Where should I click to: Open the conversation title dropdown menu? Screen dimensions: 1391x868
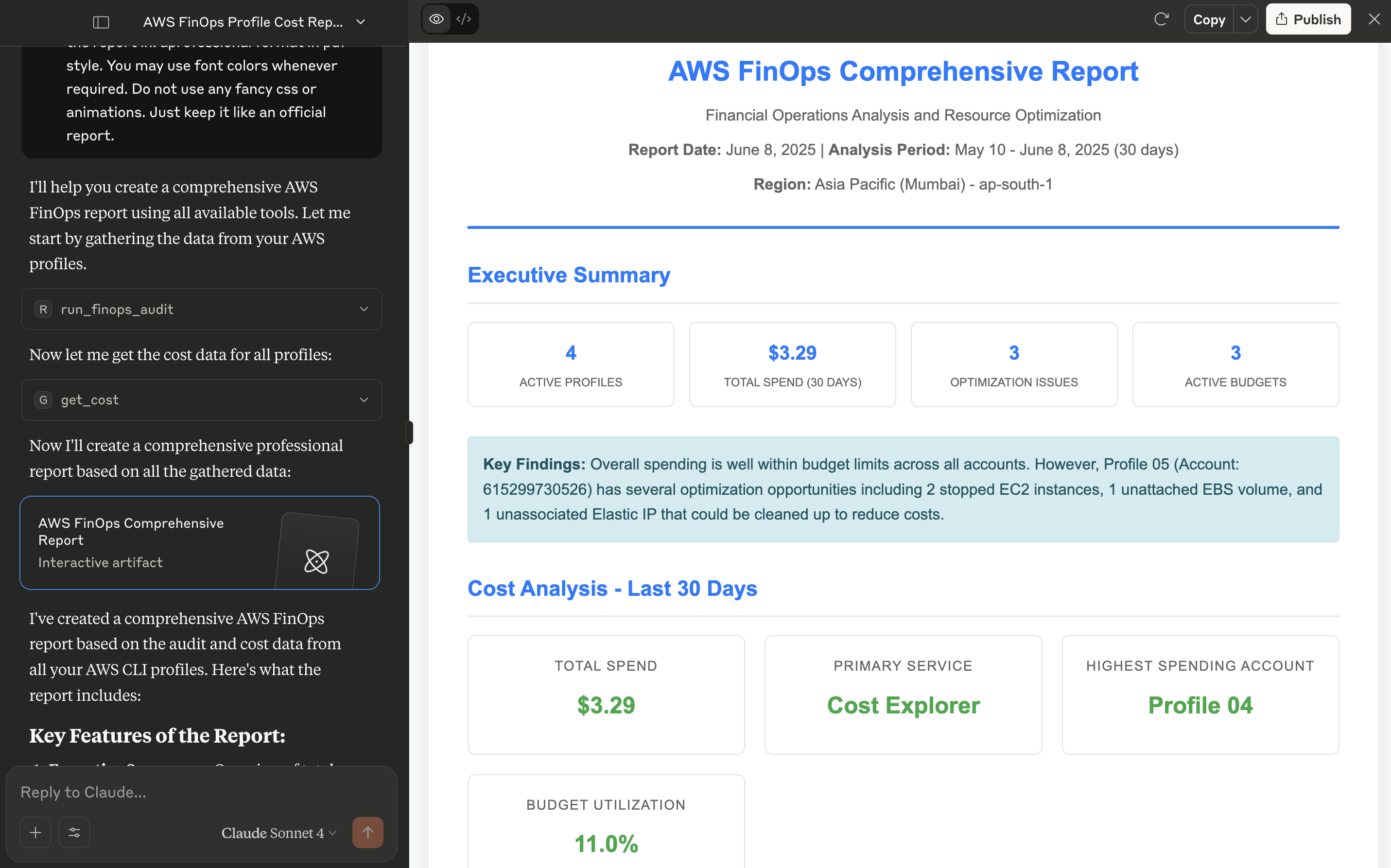361,22
